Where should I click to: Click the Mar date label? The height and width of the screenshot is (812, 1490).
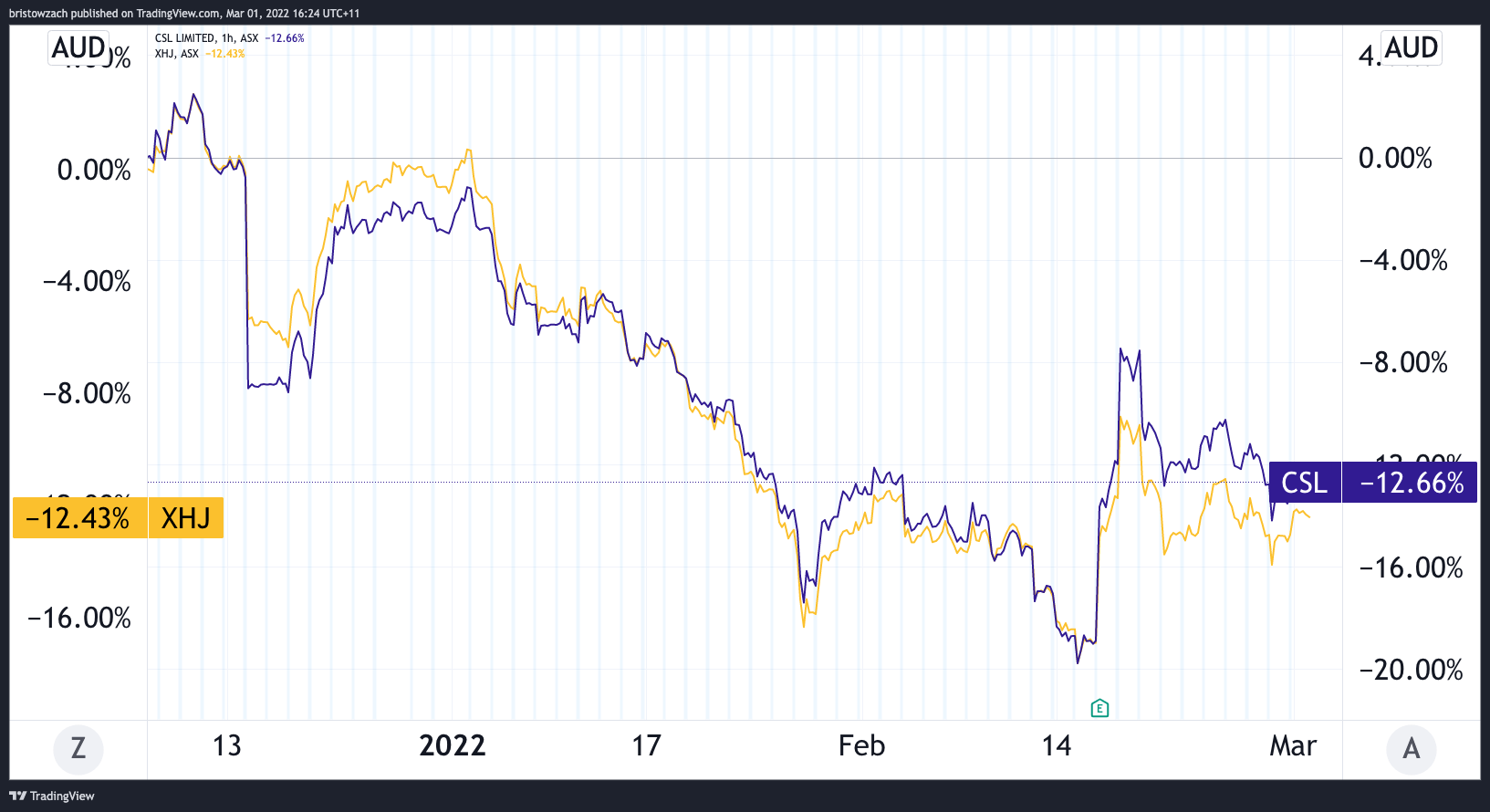pyautogui.click(x=1293, y=745)
